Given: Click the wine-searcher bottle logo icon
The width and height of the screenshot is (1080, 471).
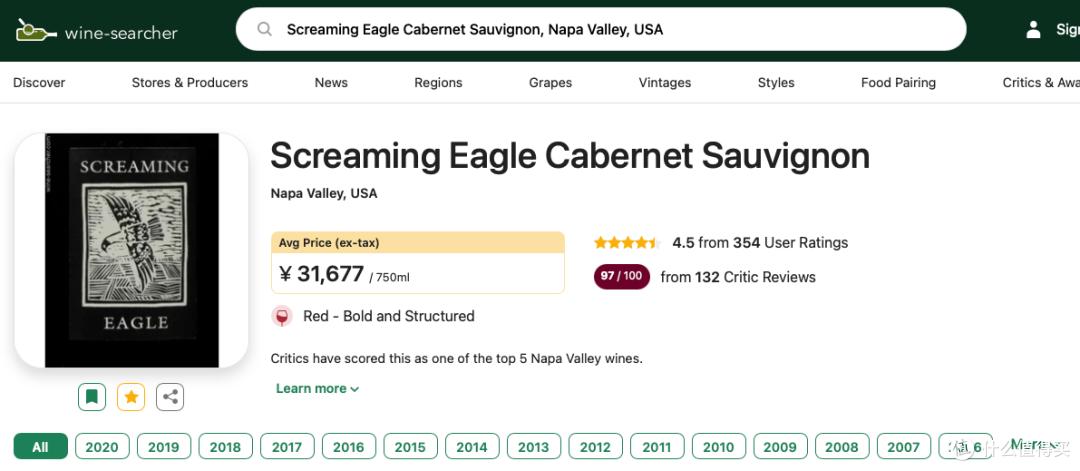Looking at the screenshot, I should tap(35, 30).
